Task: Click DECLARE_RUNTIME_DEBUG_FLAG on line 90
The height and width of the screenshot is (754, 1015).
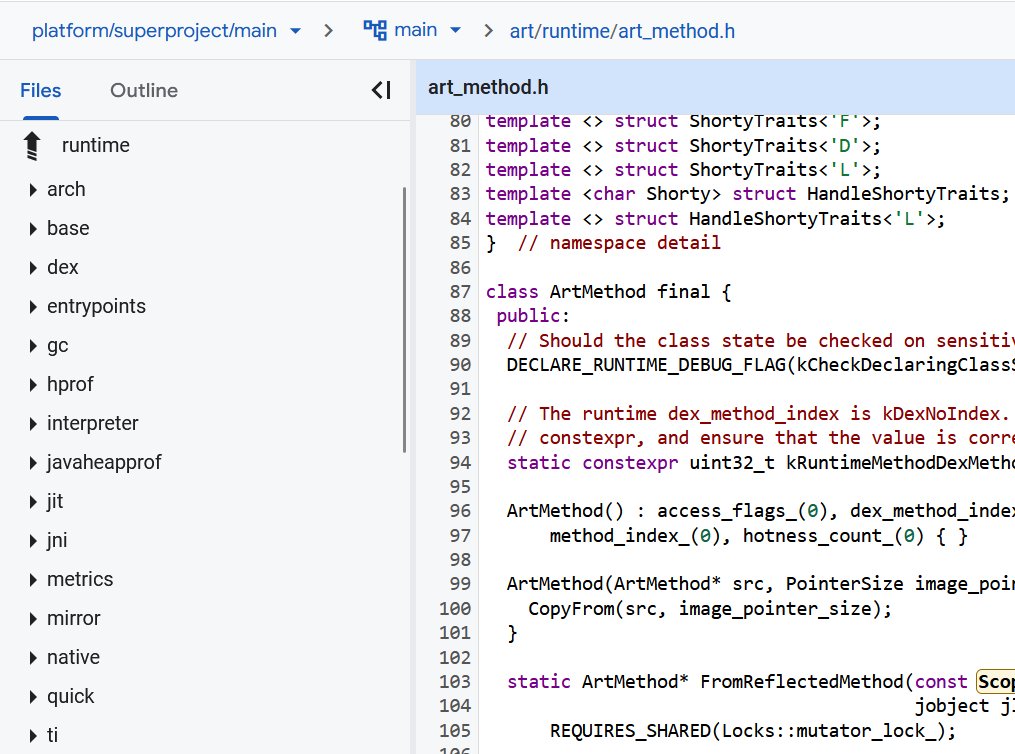Action: tap(646, 365)
